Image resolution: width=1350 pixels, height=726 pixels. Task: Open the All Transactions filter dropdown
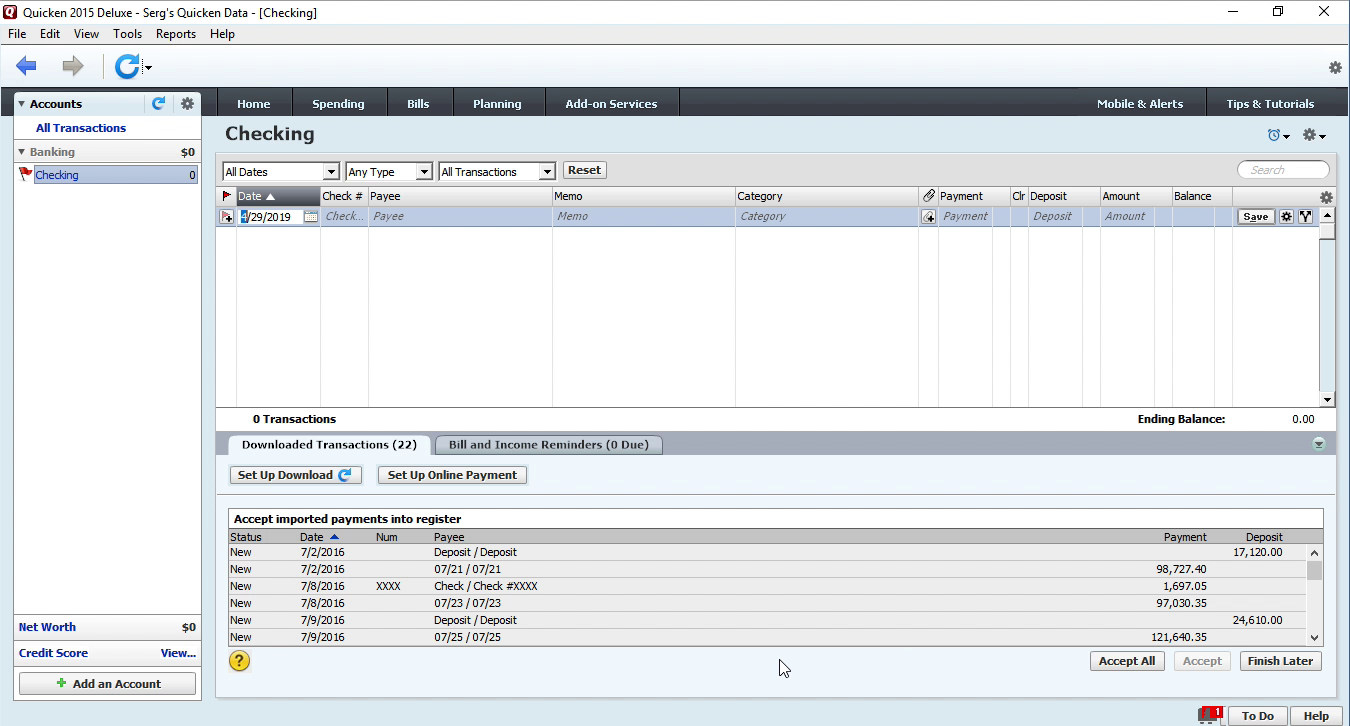pos(496,172)
